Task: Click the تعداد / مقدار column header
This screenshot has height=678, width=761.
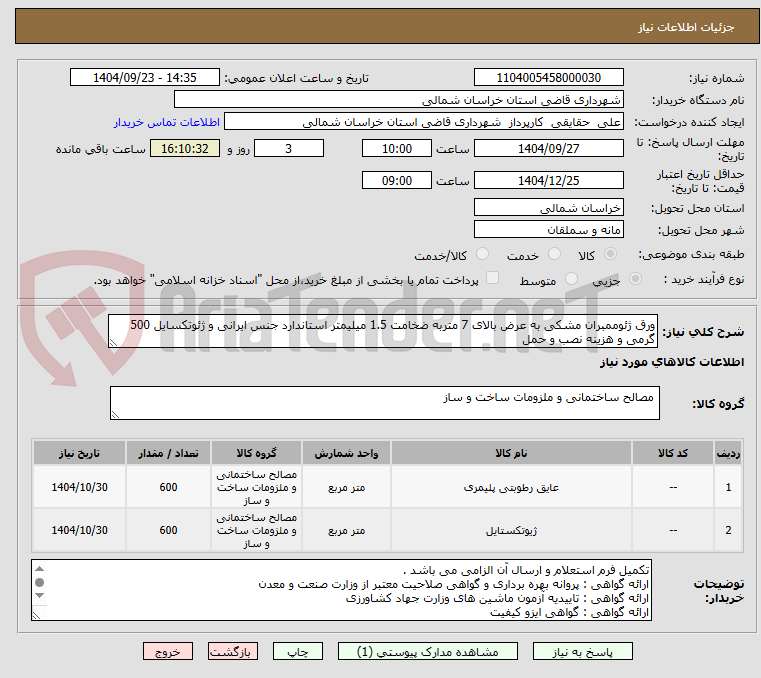Action: pos(168,453)
